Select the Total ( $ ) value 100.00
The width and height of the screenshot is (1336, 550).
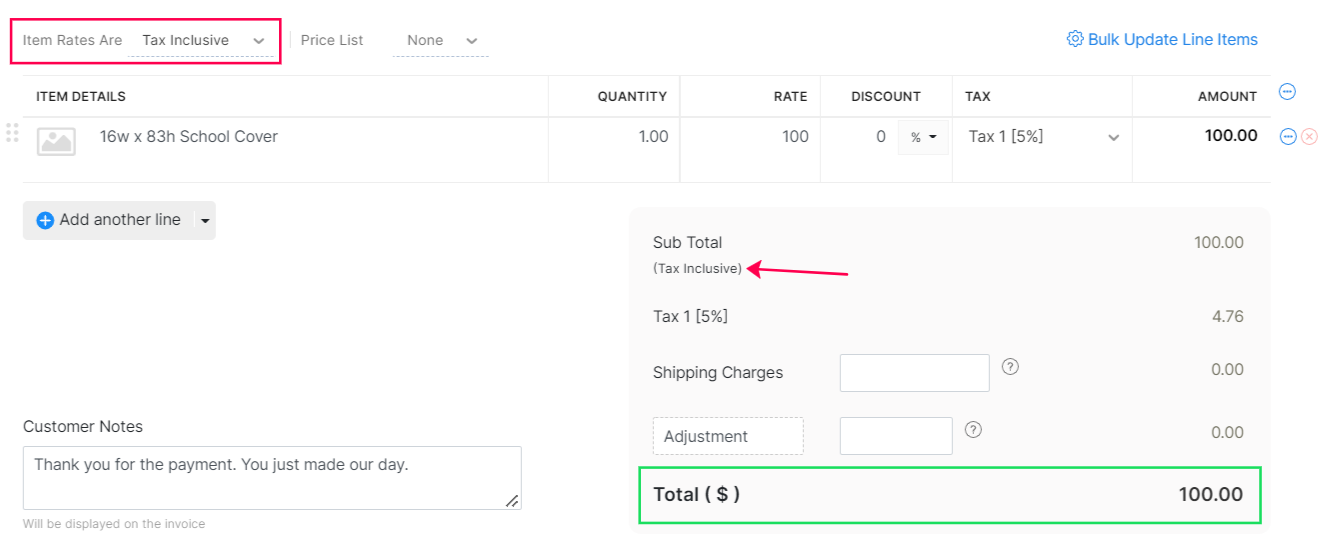[1211, 495]
